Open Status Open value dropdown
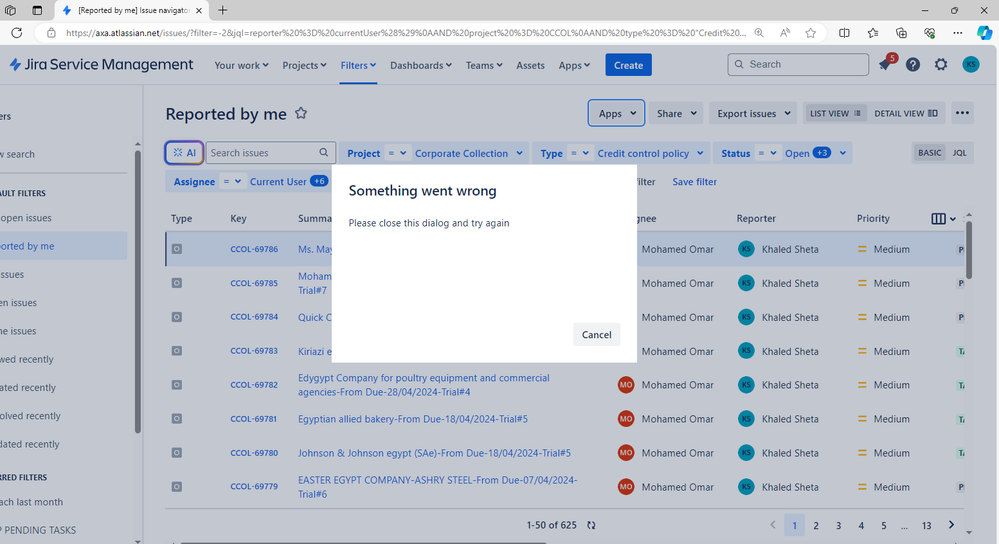This screenshot has width=999, height=544. click(x=816, y=154)
